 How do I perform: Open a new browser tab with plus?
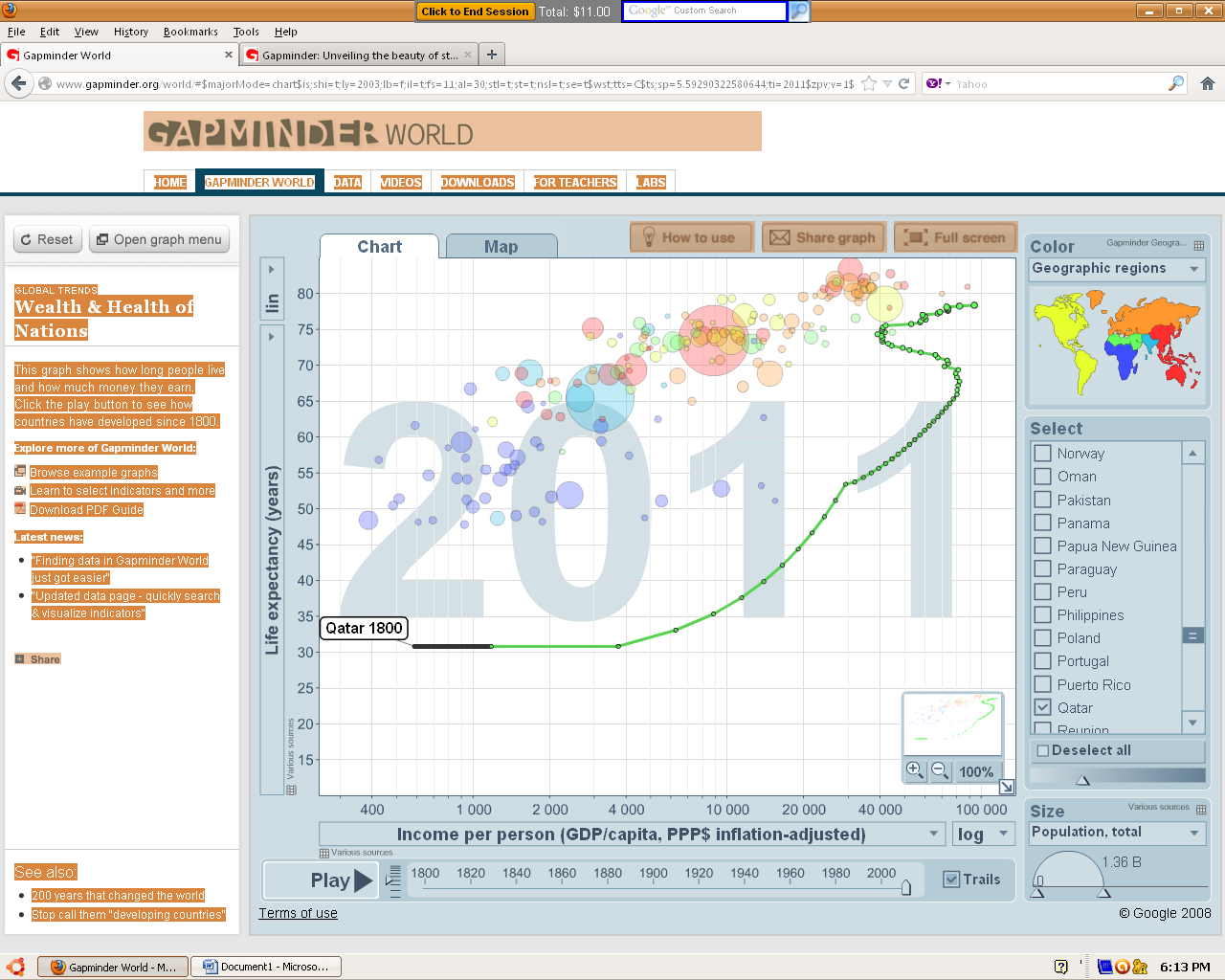tap(492, 55)
